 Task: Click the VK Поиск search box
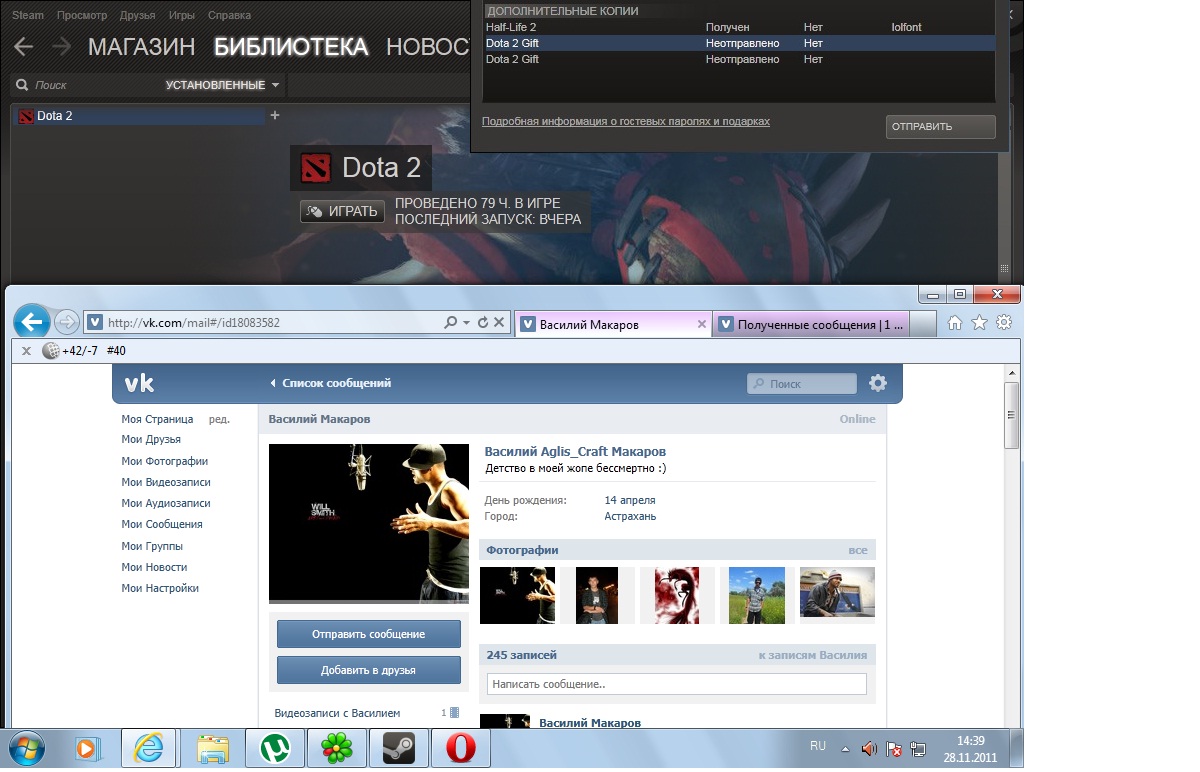click(802, 383)
